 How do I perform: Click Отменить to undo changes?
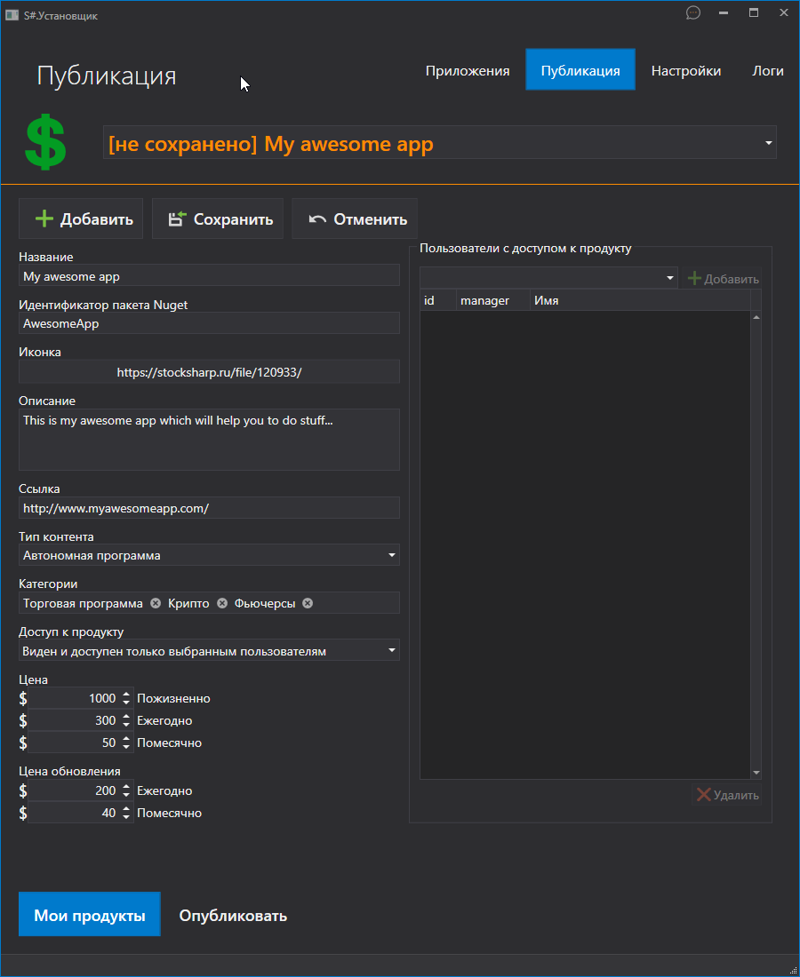[355, 219]
